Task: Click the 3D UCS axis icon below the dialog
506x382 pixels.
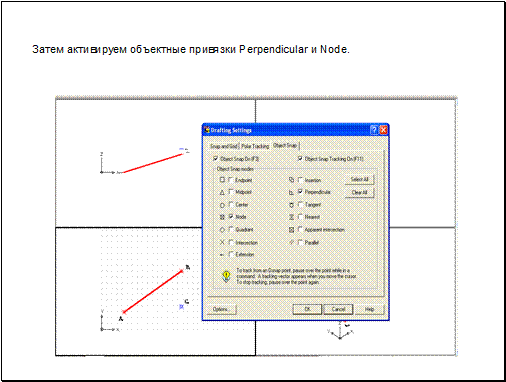Action: coord(340,331)
